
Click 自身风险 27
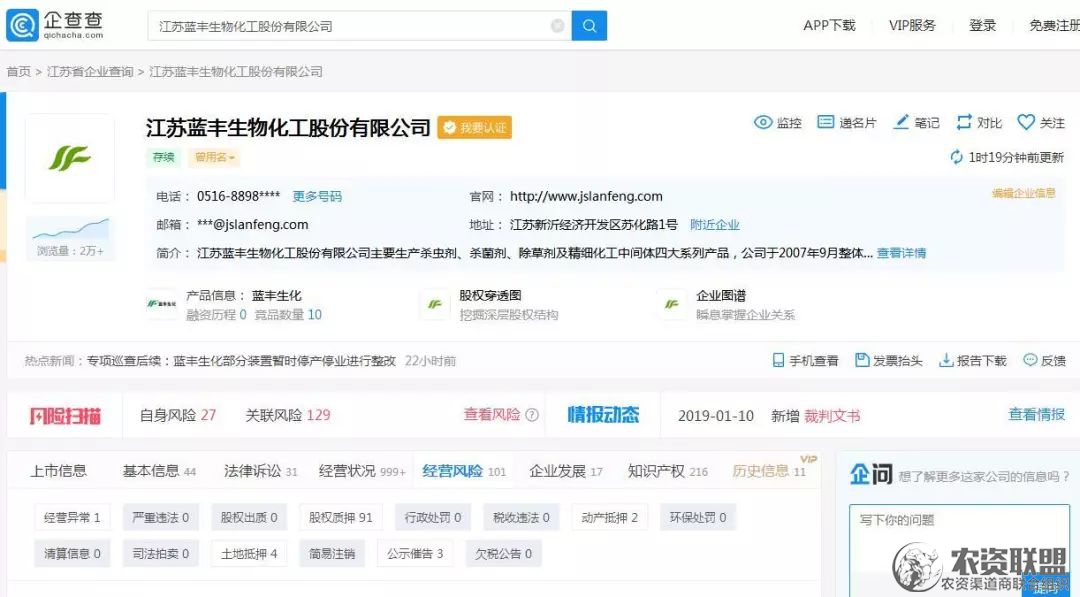178,415
